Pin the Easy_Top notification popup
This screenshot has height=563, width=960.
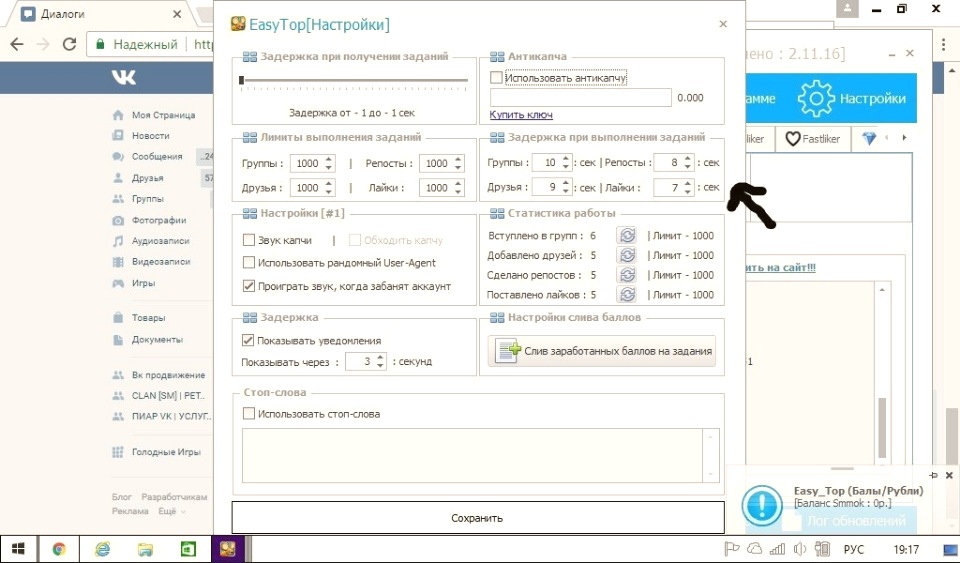click(x=934, y=475)
